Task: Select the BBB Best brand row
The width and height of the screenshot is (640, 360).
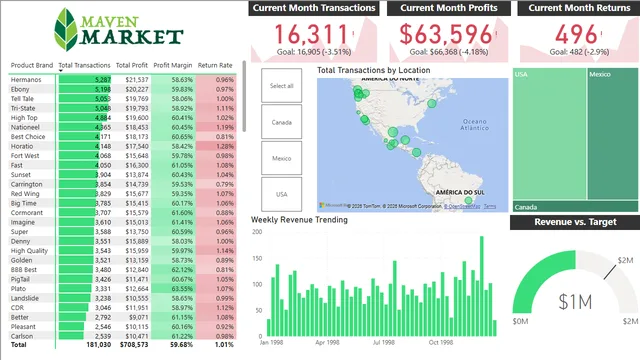Action: point(122,269)
